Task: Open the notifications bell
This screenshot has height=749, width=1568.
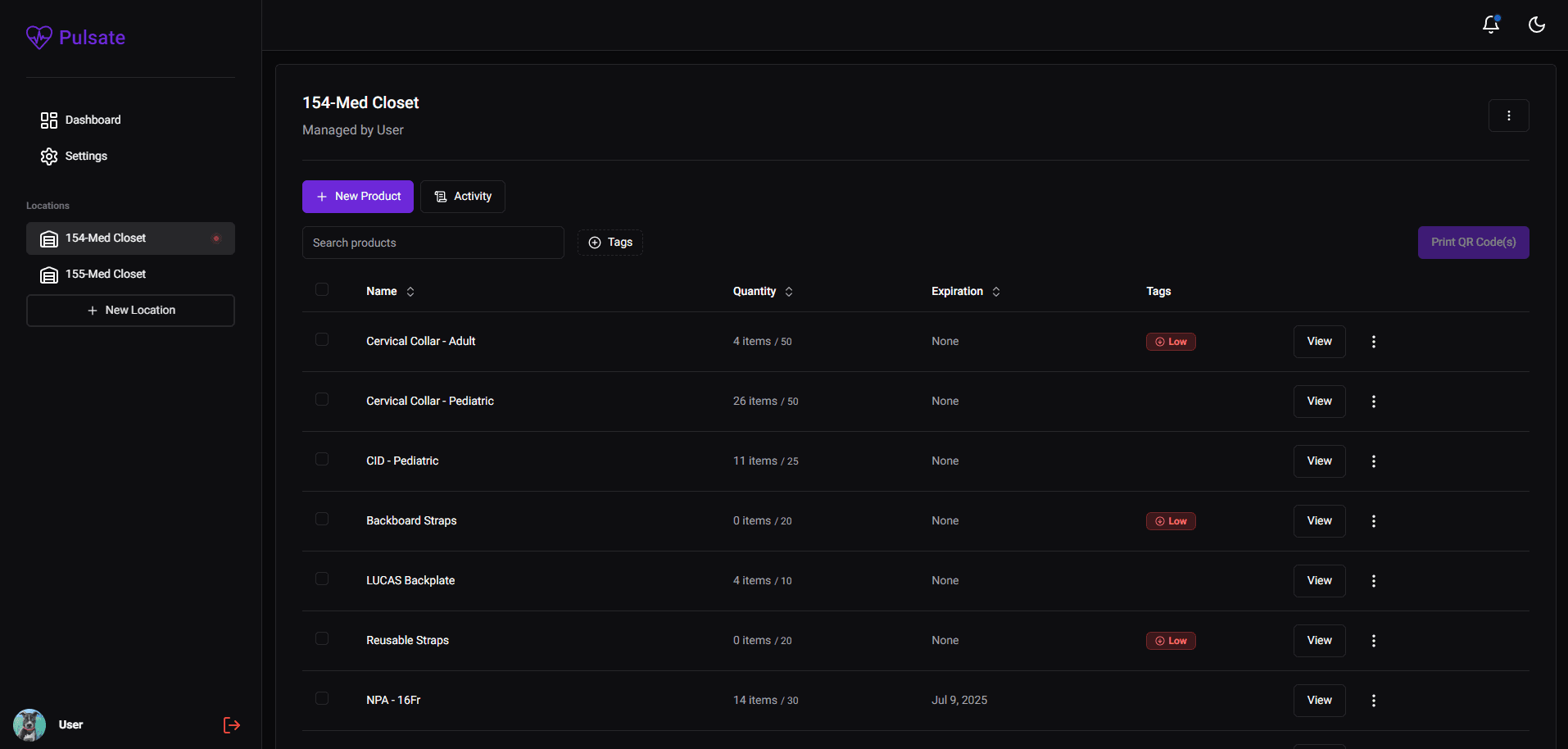Action: pyautogui.click(x=1490, y=25)
